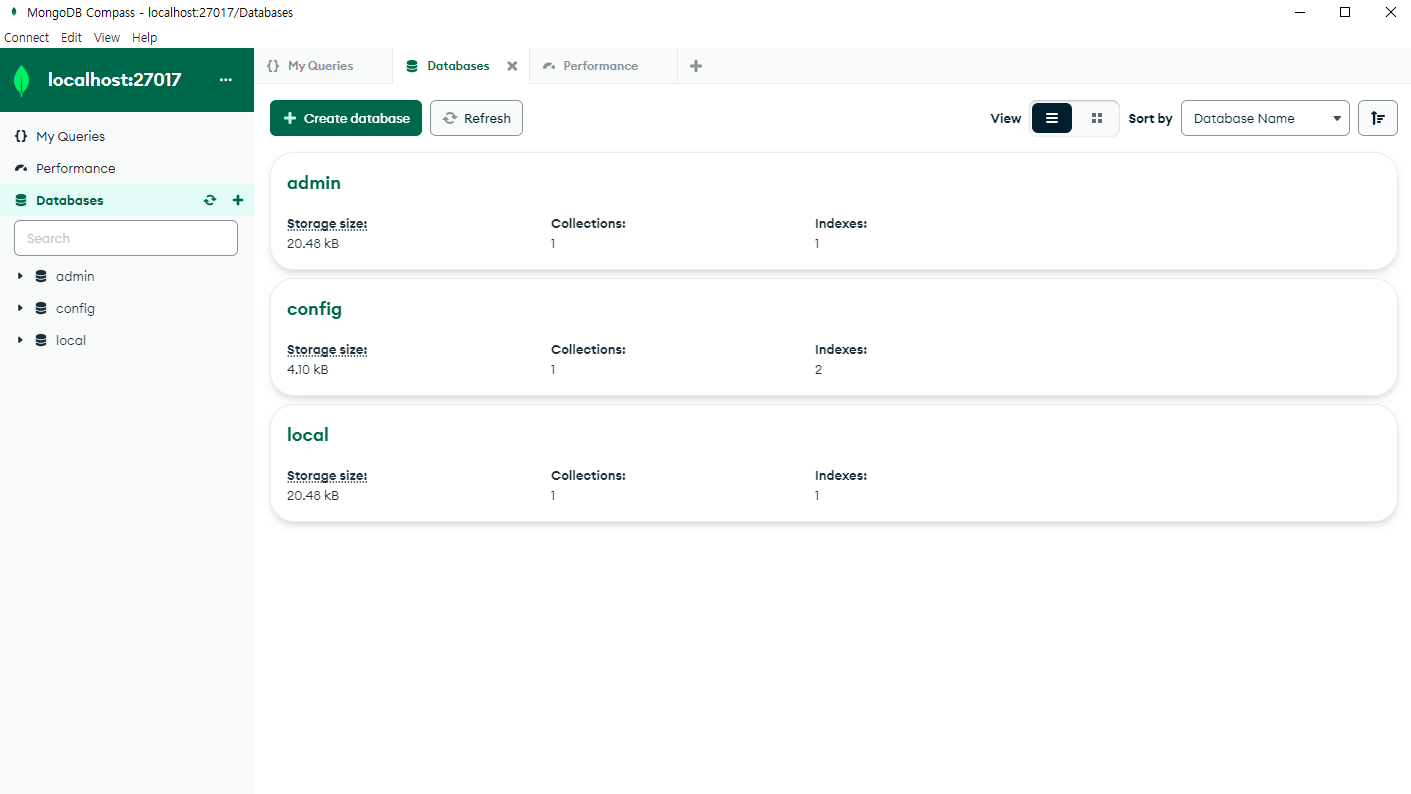Expand local database in sidebar
The image size is (1411, 794).
click(x=20, y=340)
